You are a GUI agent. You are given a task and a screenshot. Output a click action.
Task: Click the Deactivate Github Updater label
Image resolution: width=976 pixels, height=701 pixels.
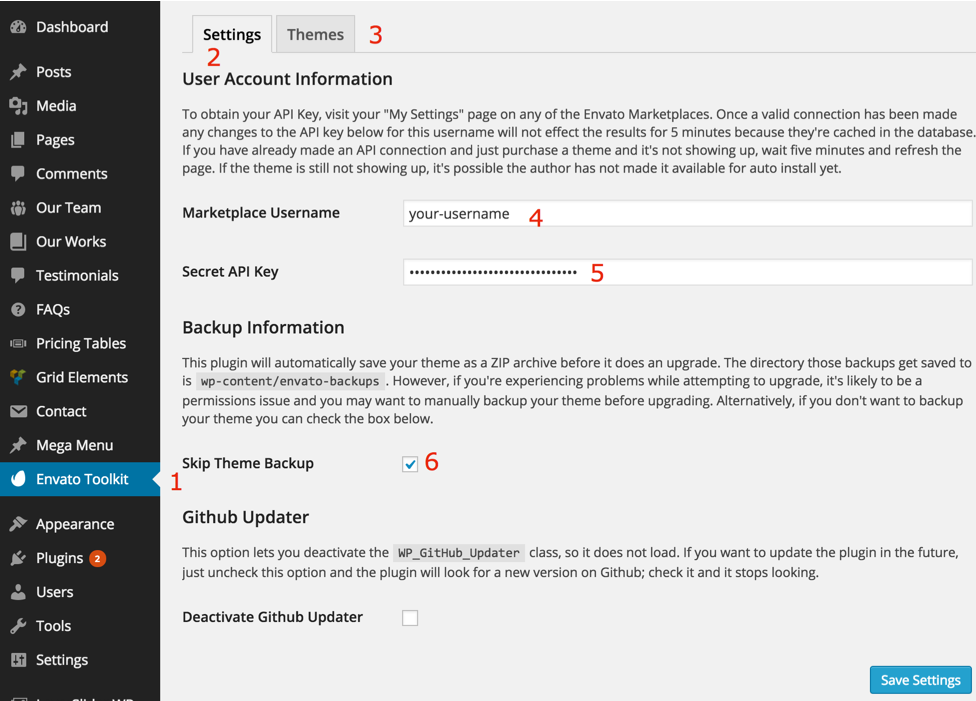(273, 617)
